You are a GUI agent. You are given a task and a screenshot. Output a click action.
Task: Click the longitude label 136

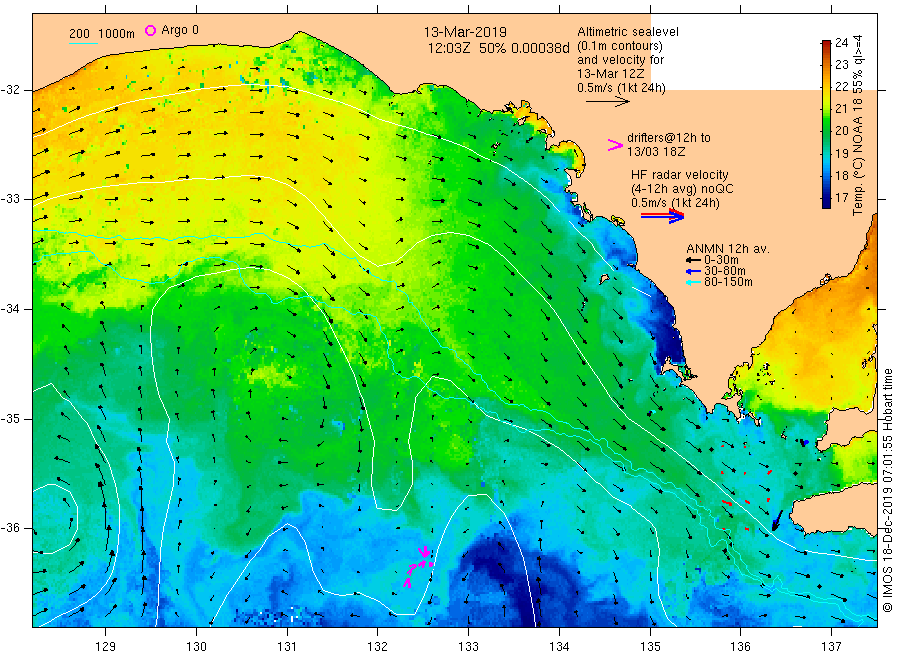pos(740,647)
